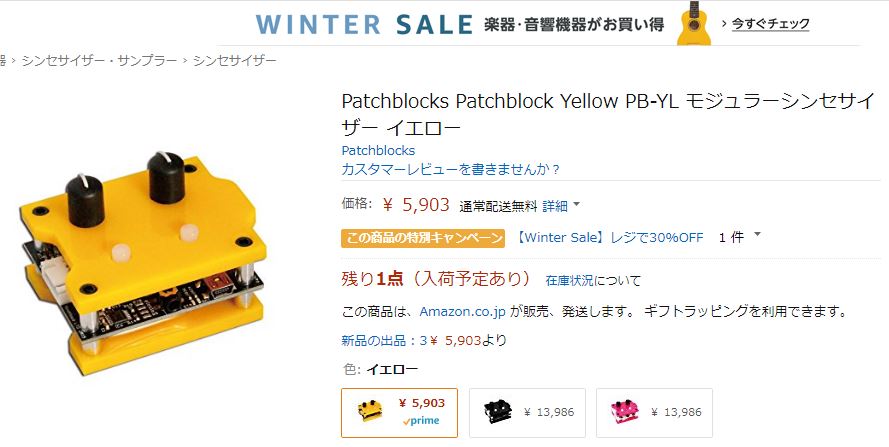
Task: Click the Patchblocks brand link
Action: 378,150
